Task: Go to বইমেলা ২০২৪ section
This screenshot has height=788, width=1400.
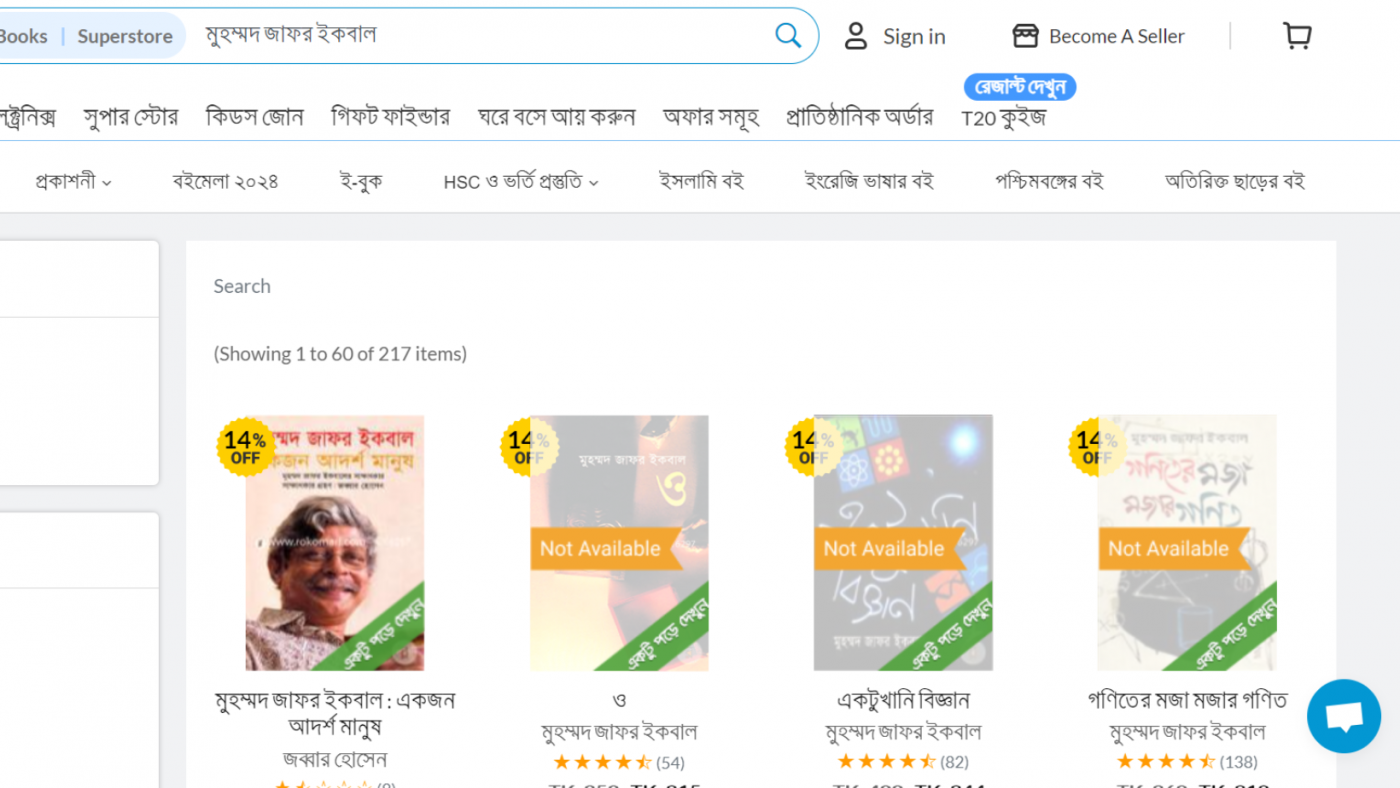Action: (225, 181)
